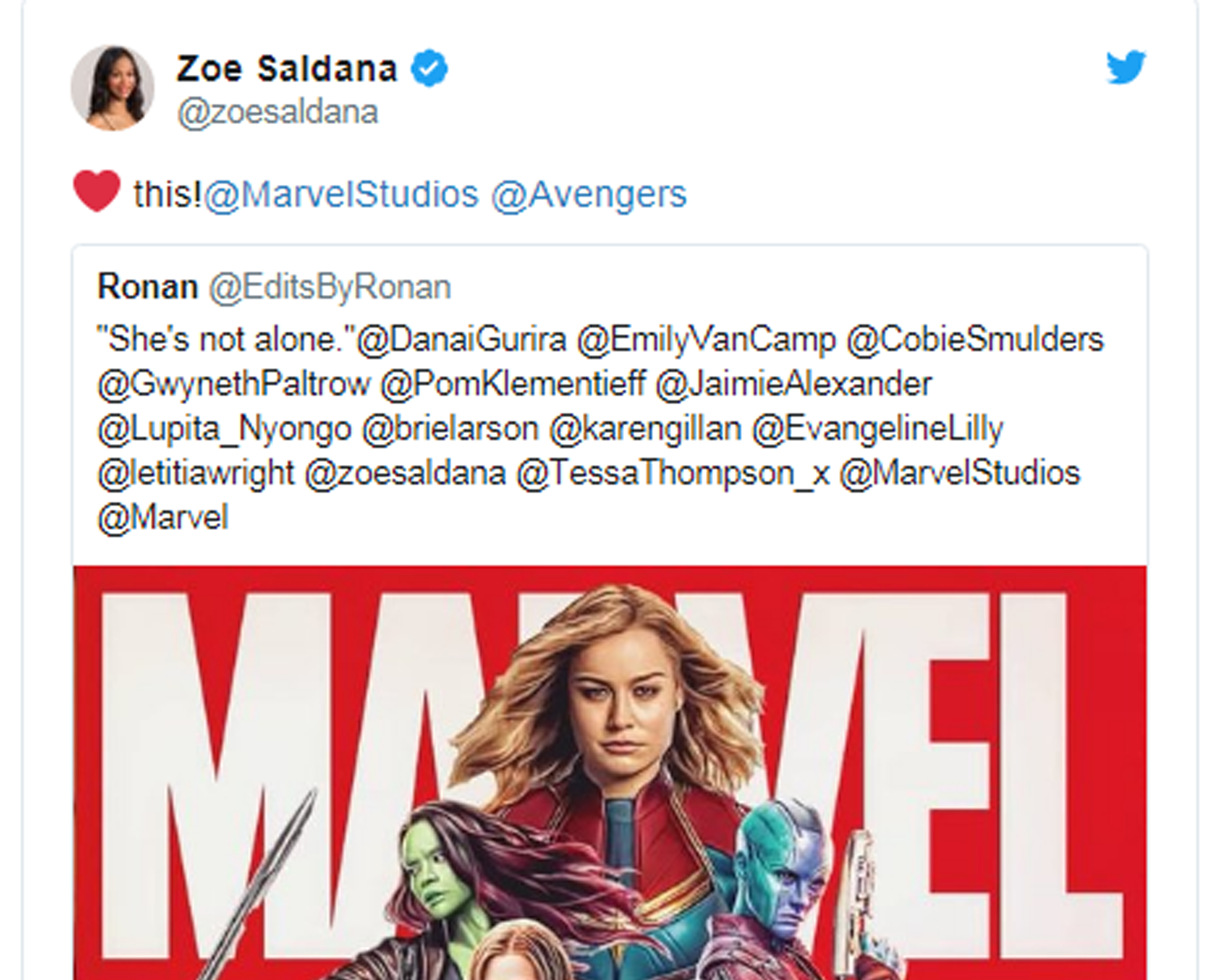Image resolution: width=1225 pixels, height=980 pixels.
Task: Open the @EmilyVanCamp mention
Action: click(706, 340)
